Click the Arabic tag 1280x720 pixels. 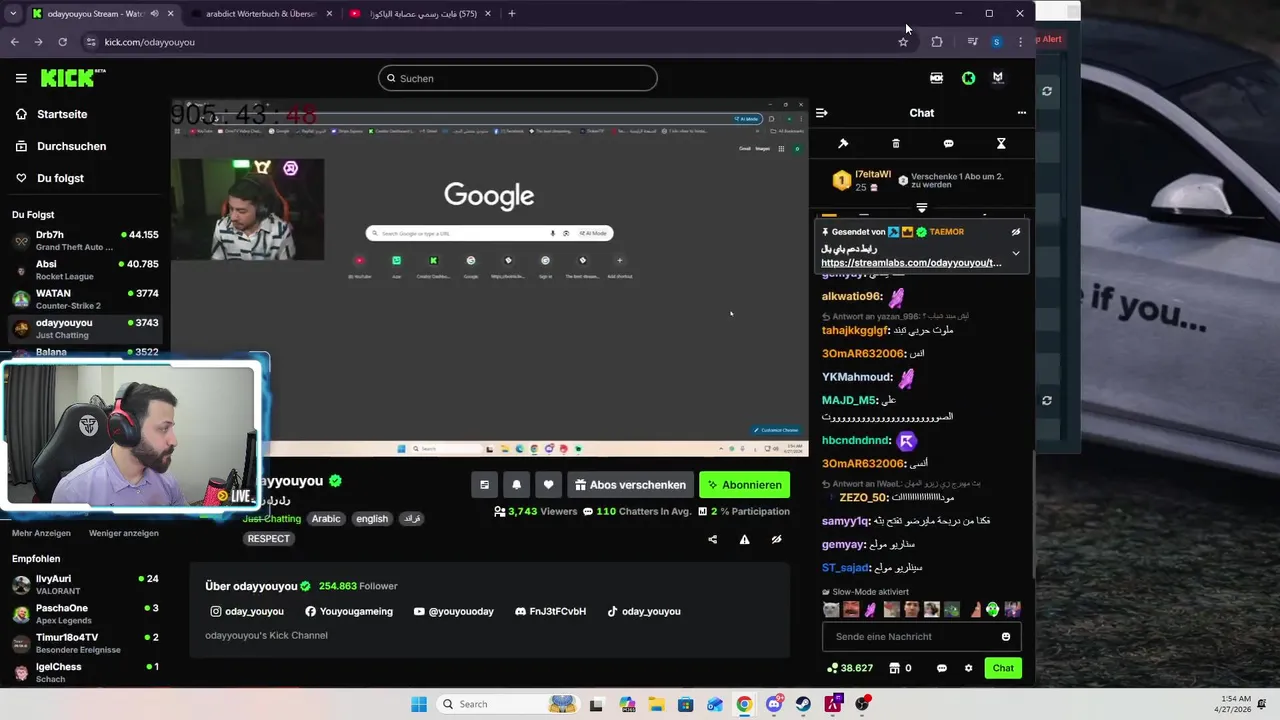coord(326,519)
